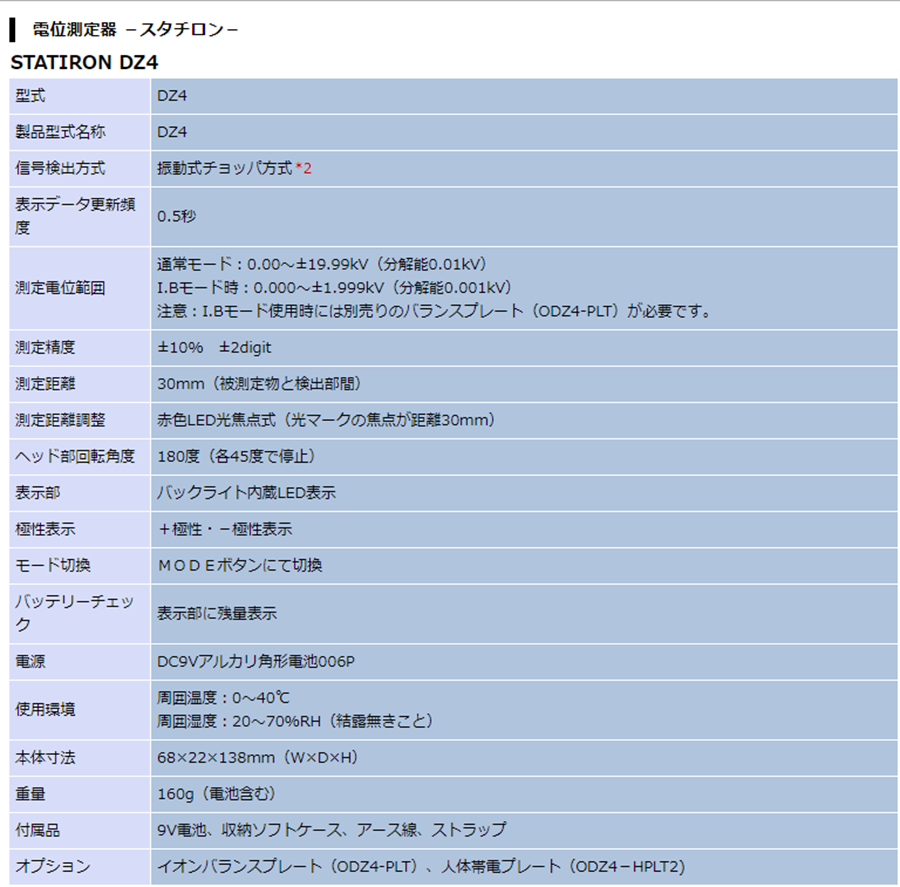Select the 'STATIRON DZ4' title

coord(84,62)
